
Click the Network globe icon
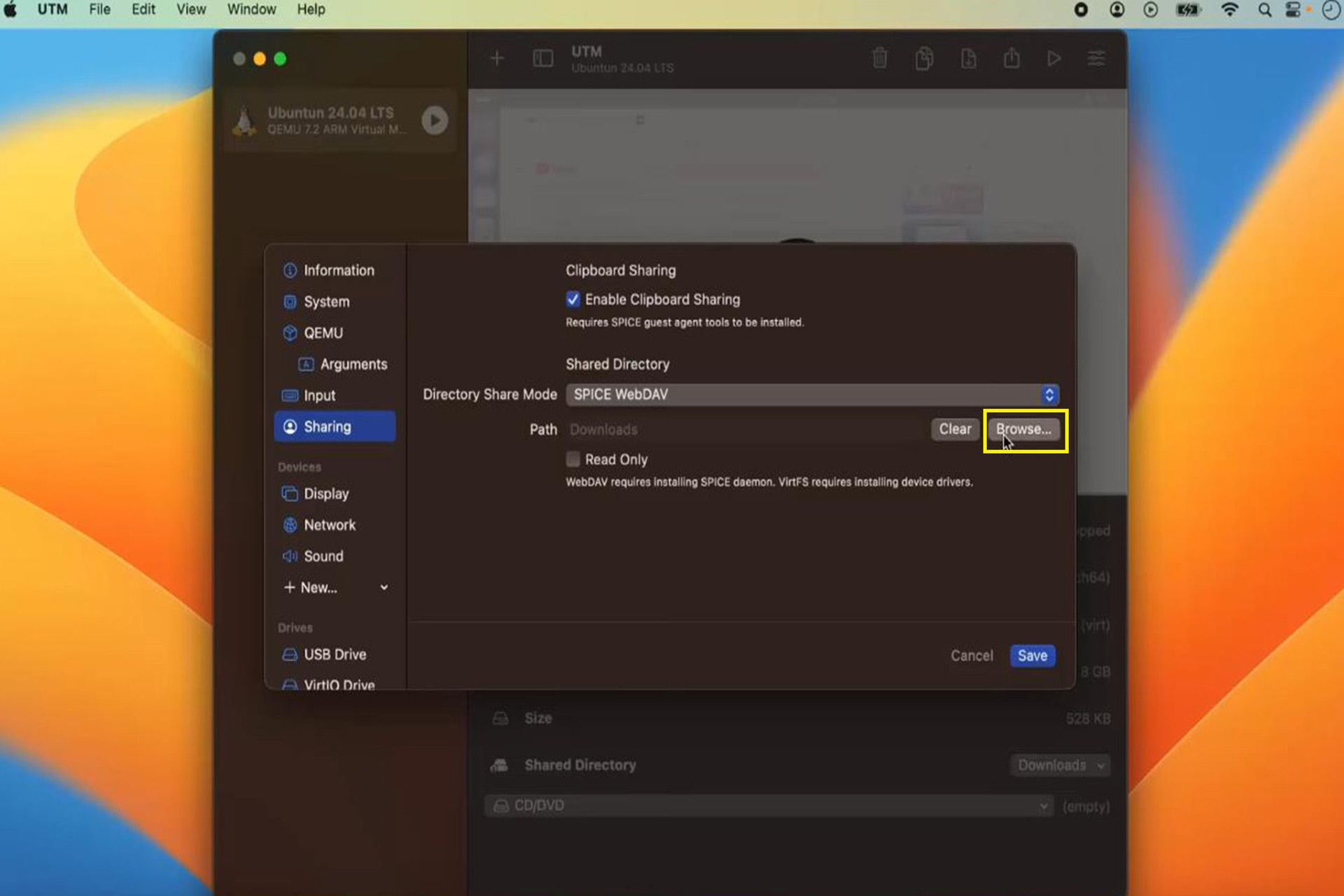290,525
